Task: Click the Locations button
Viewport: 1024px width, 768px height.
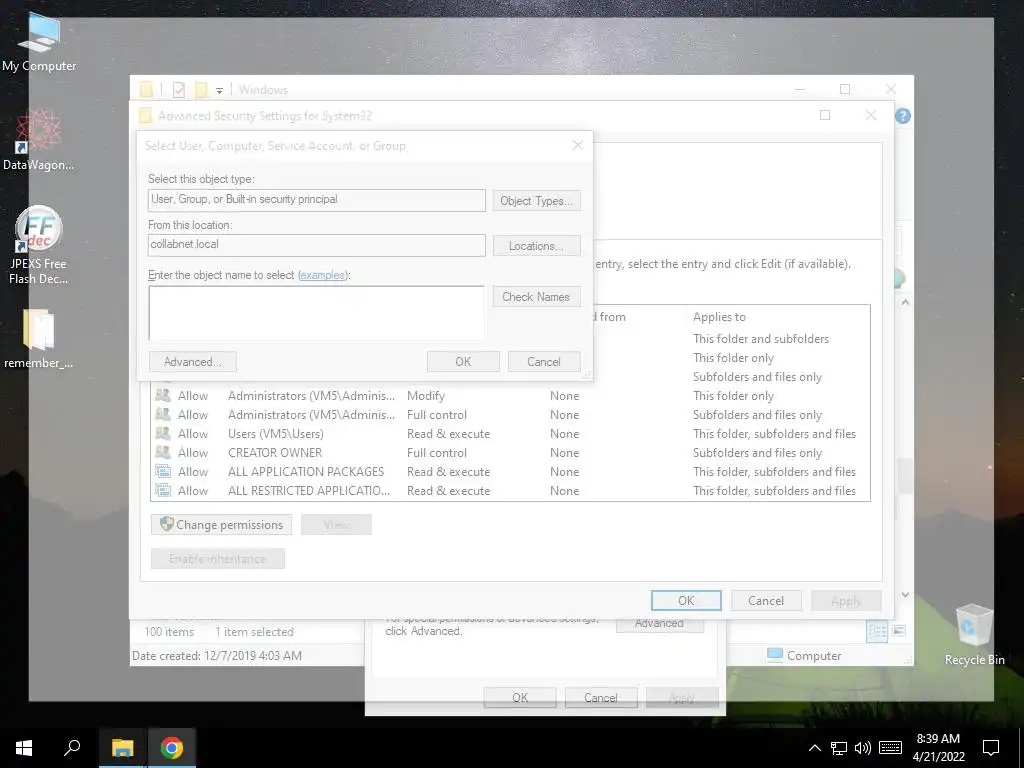Action: click(536, 246)
